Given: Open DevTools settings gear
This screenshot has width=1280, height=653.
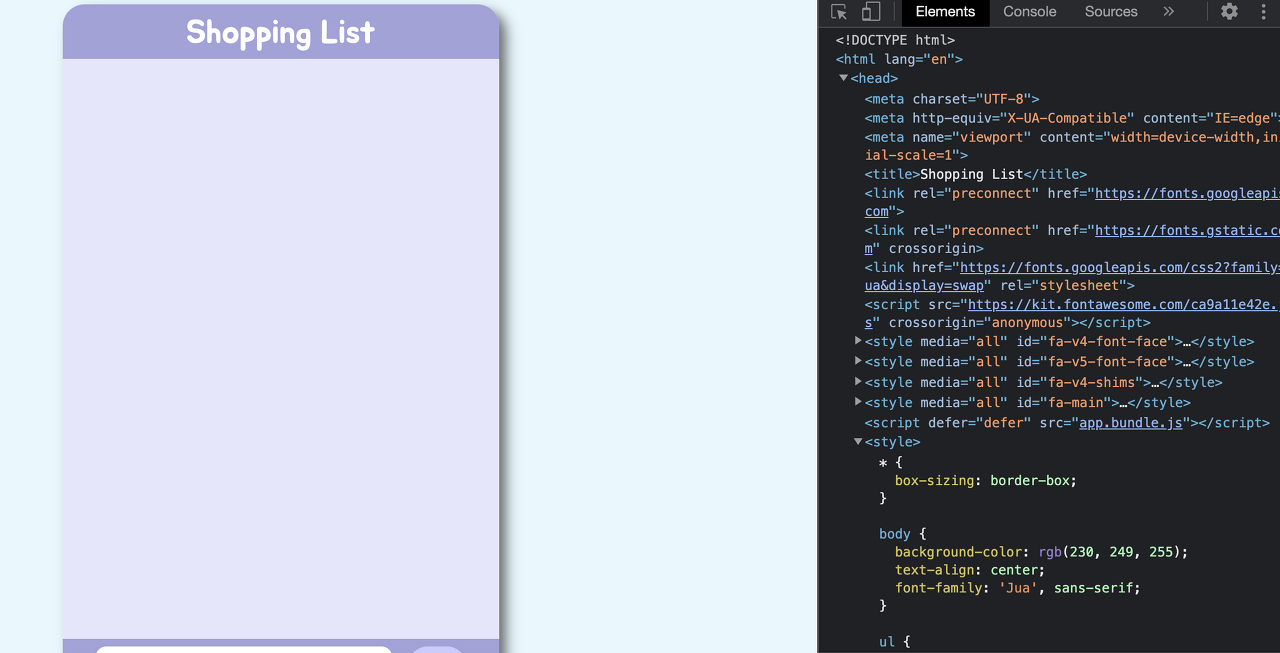Looking at the screenshot, I should pos(1229,12).
